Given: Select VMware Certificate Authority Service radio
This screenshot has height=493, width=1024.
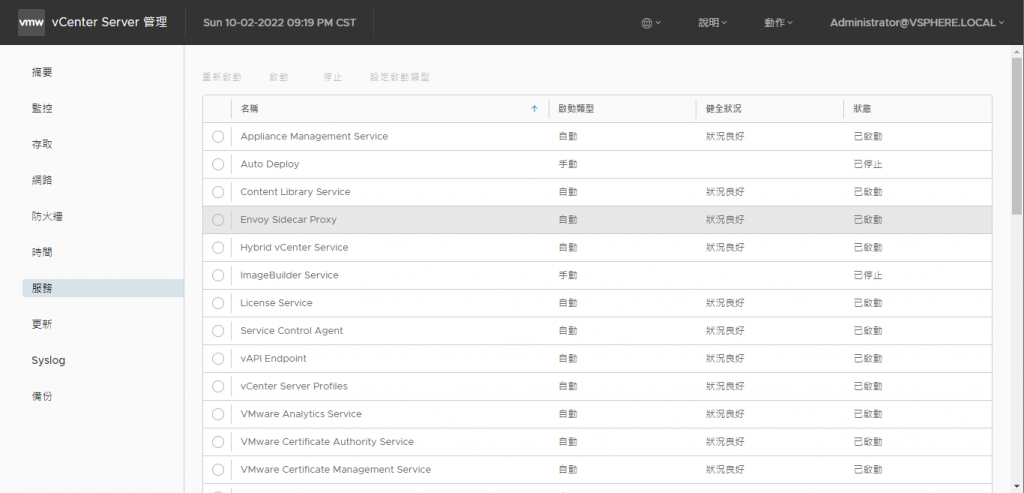Looking at the screenshot, I should tap(218, 442).
